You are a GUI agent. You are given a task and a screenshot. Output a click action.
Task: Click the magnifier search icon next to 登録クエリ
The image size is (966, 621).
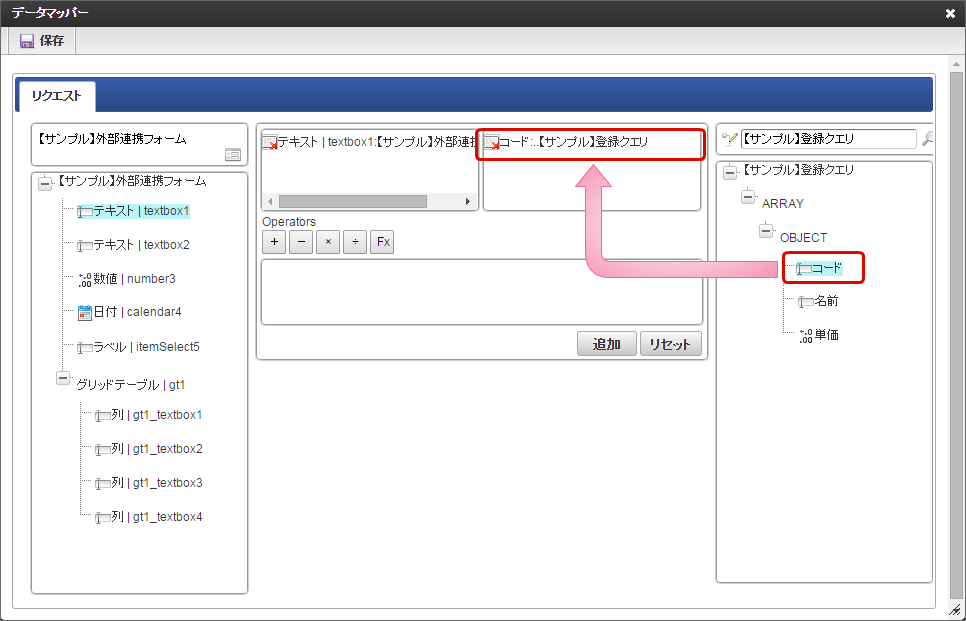click(927, 140)
